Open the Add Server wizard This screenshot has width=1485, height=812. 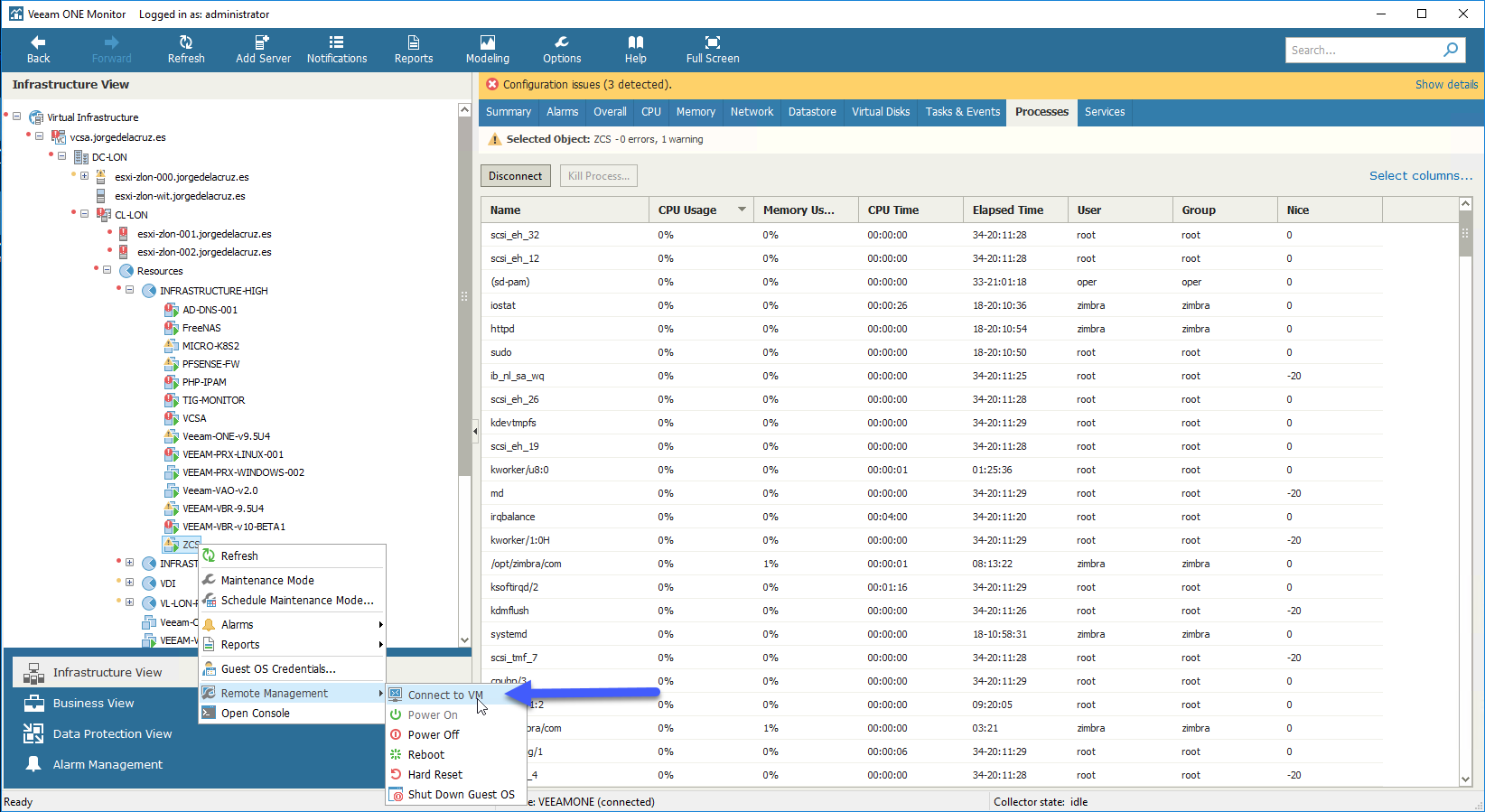263,49
